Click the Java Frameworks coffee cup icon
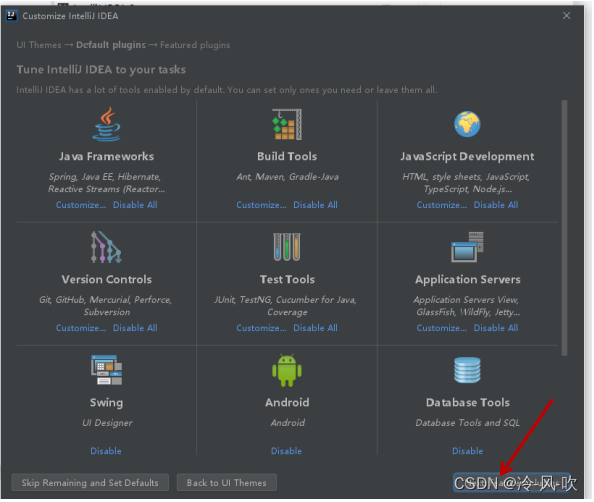 (x=106, y=124)
